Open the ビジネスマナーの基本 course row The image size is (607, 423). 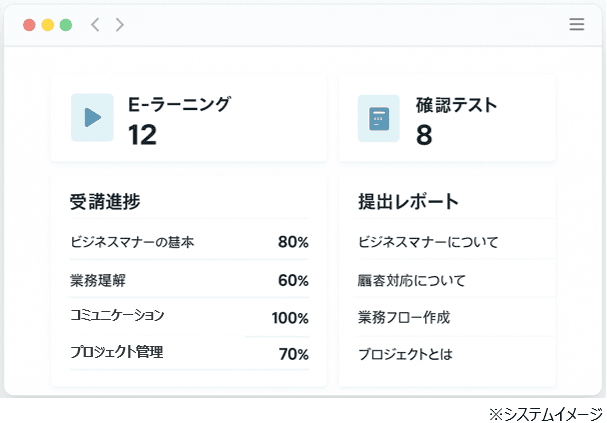(189, 241)
